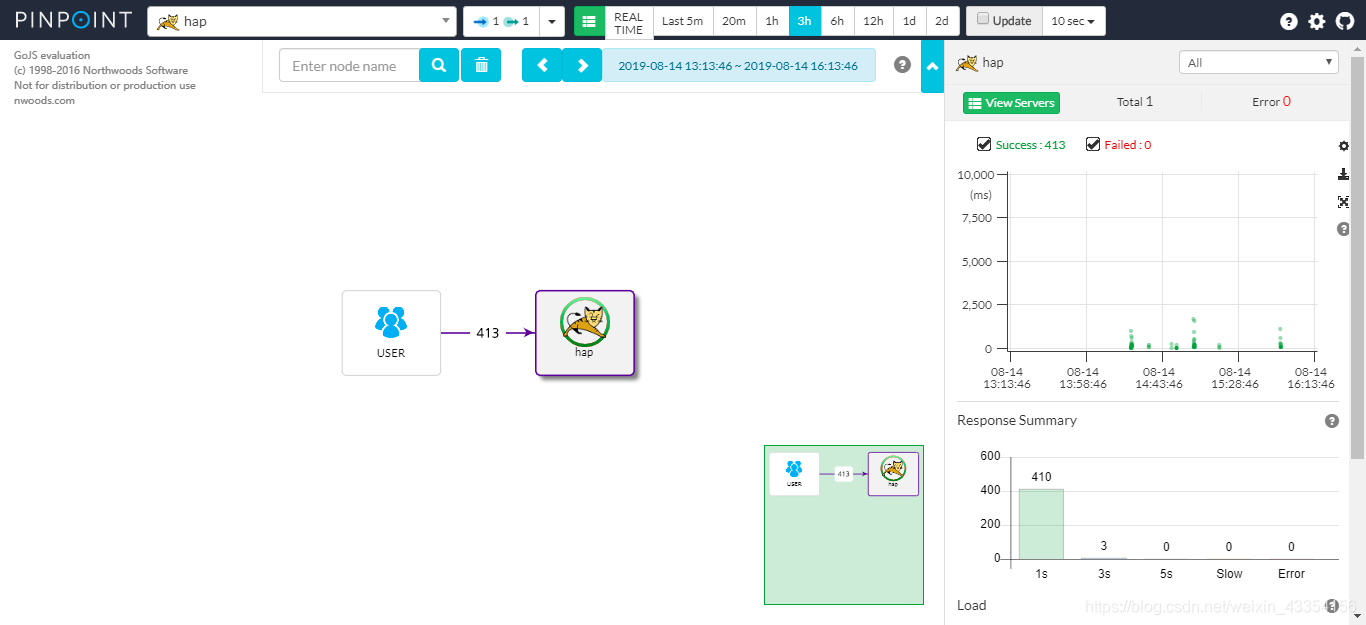
Task: Click the date range 2019-08-14 display
Action: [x=738, y=66]
